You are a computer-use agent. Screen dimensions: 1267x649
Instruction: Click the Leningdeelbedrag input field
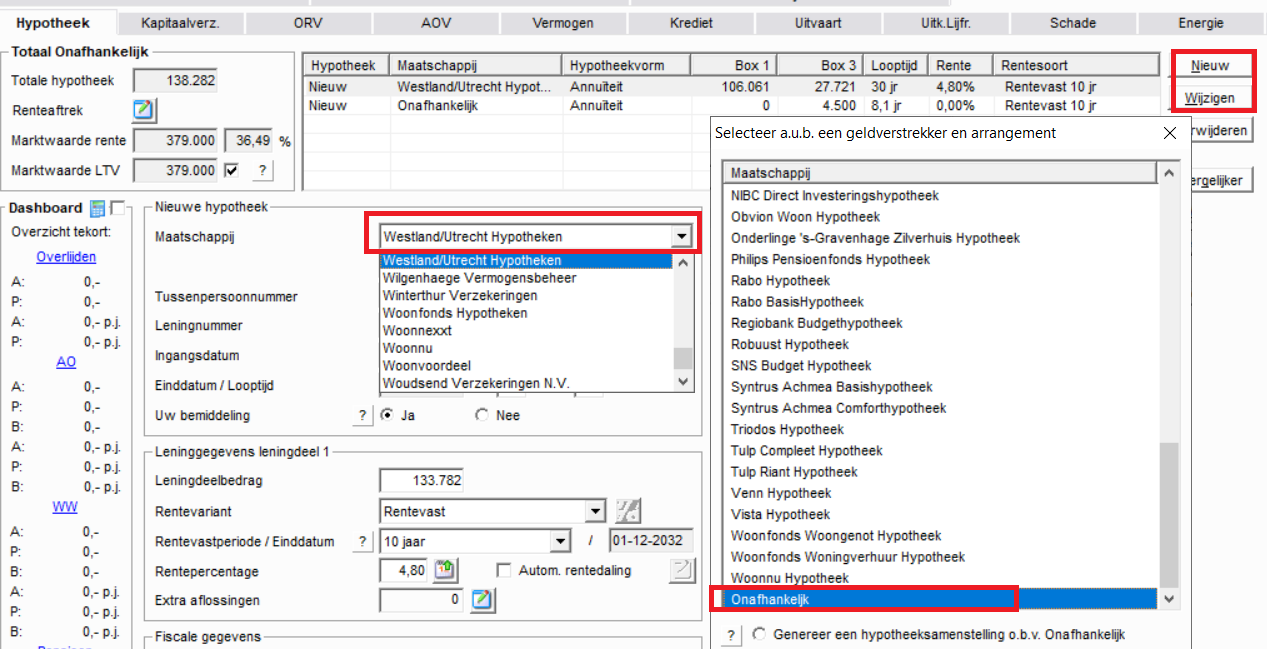coord(421,481)
